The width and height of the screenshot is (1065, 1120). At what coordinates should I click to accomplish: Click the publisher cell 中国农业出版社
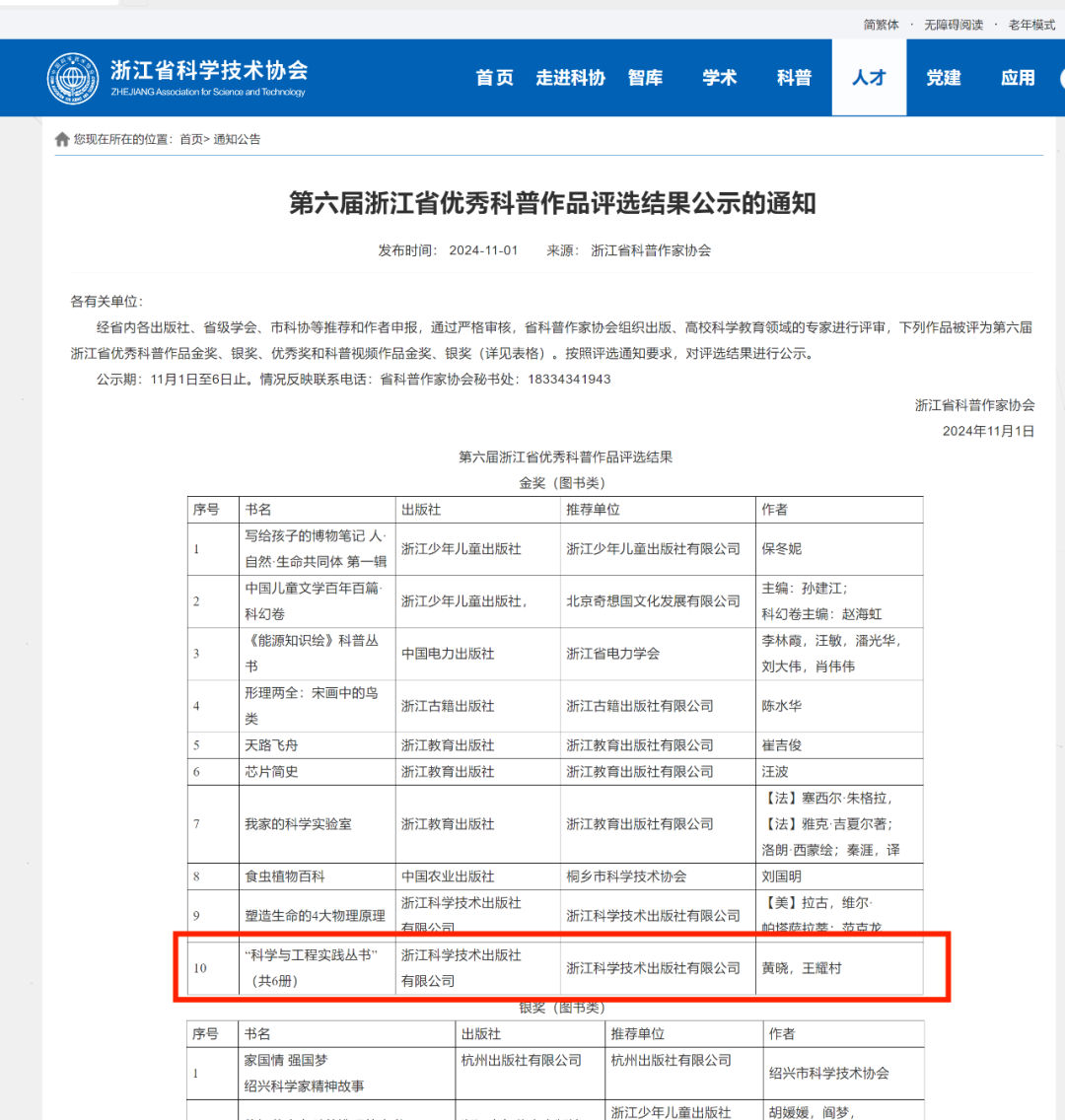click(x=448, y=876)
